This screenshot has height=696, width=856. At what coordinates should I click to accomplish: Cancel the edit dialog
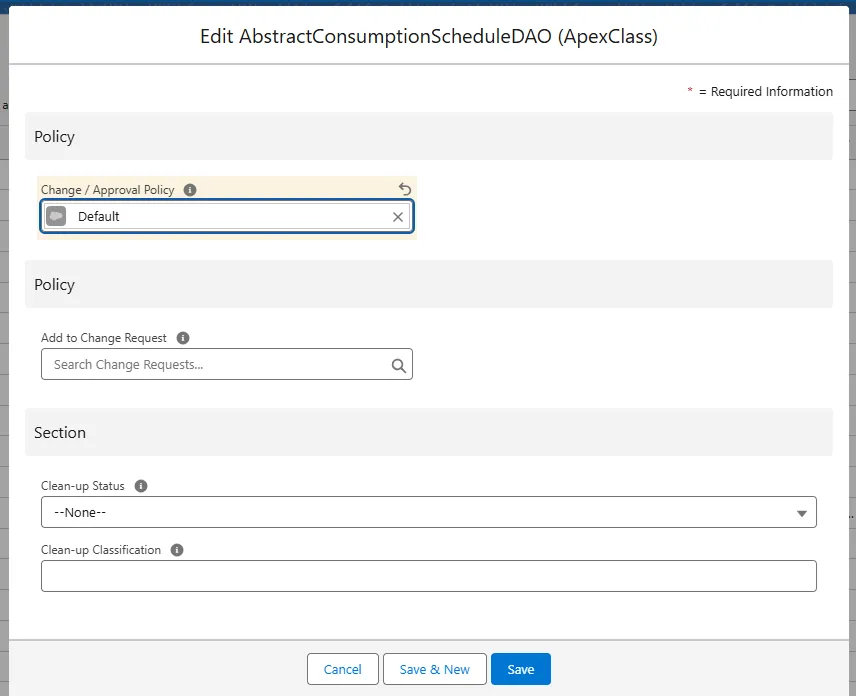[x=342, y=669]
